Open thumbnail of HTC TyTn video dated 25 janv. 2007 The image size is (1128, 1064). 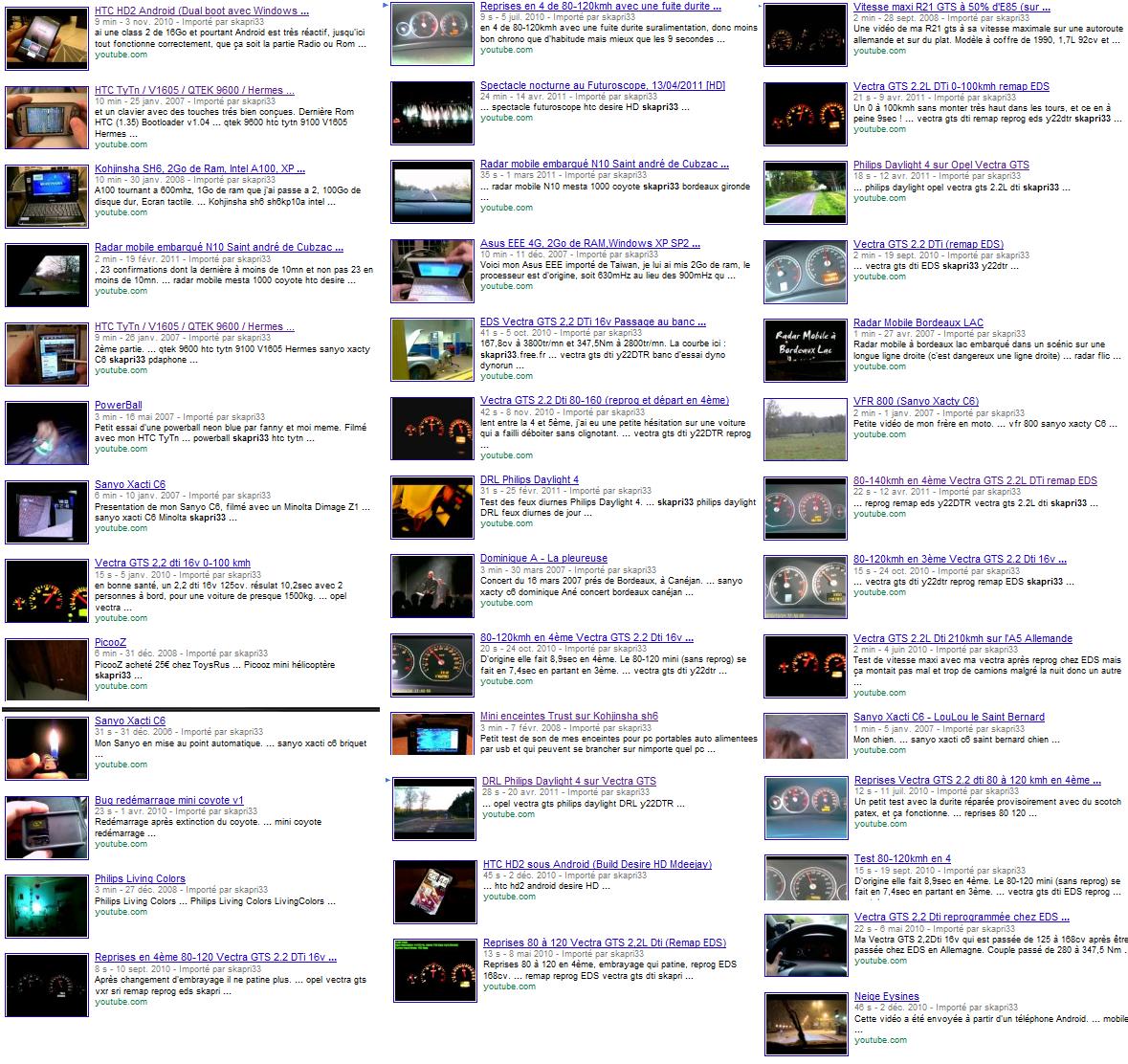pos(47,118)
